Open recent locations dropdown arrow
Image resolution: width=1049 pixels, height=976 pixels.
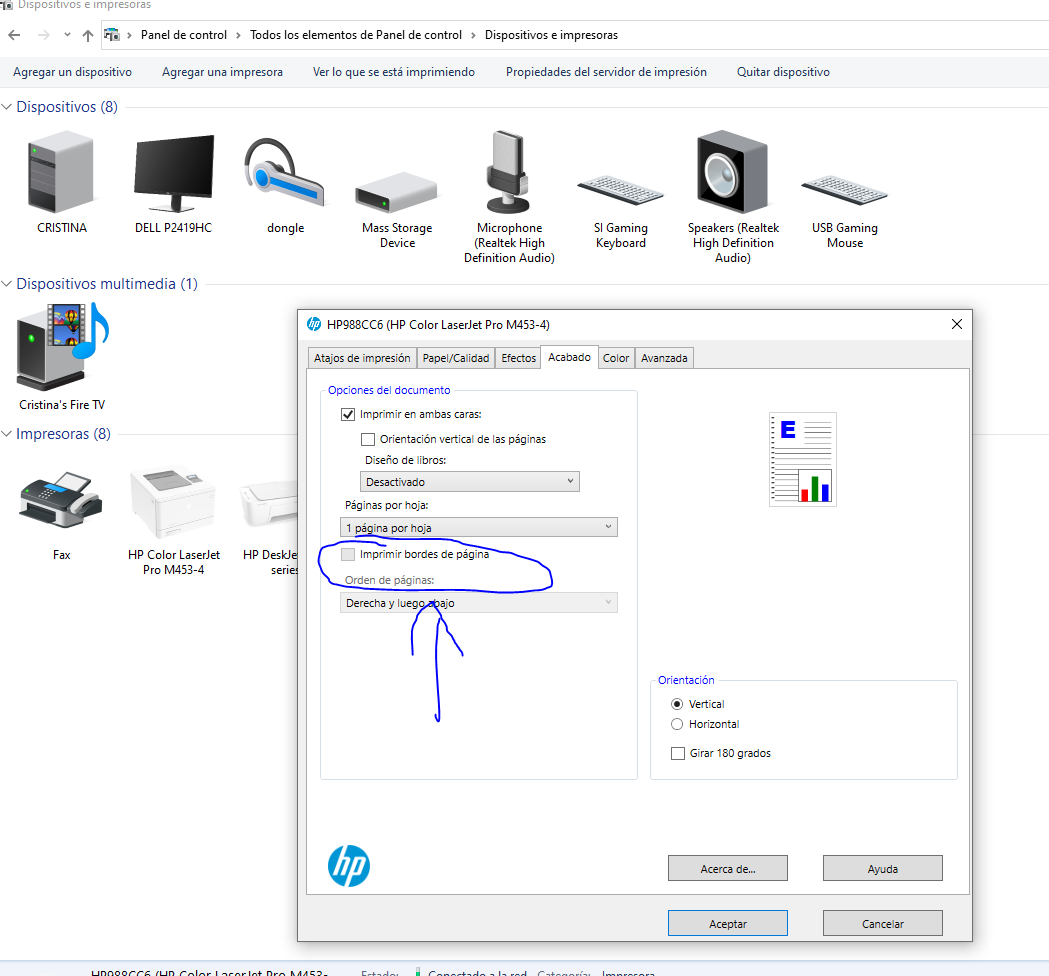[67, 35]
